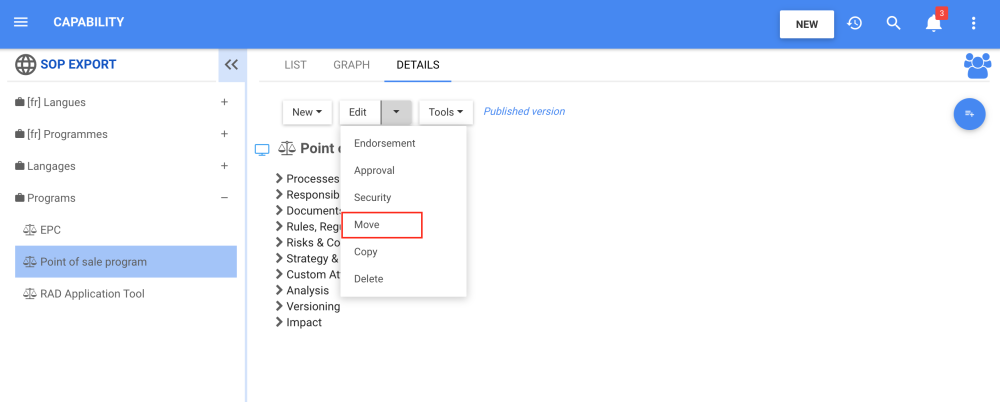1000x402 pixels.
Task: Click the blue round floating action button
Action: coord(969,115)
